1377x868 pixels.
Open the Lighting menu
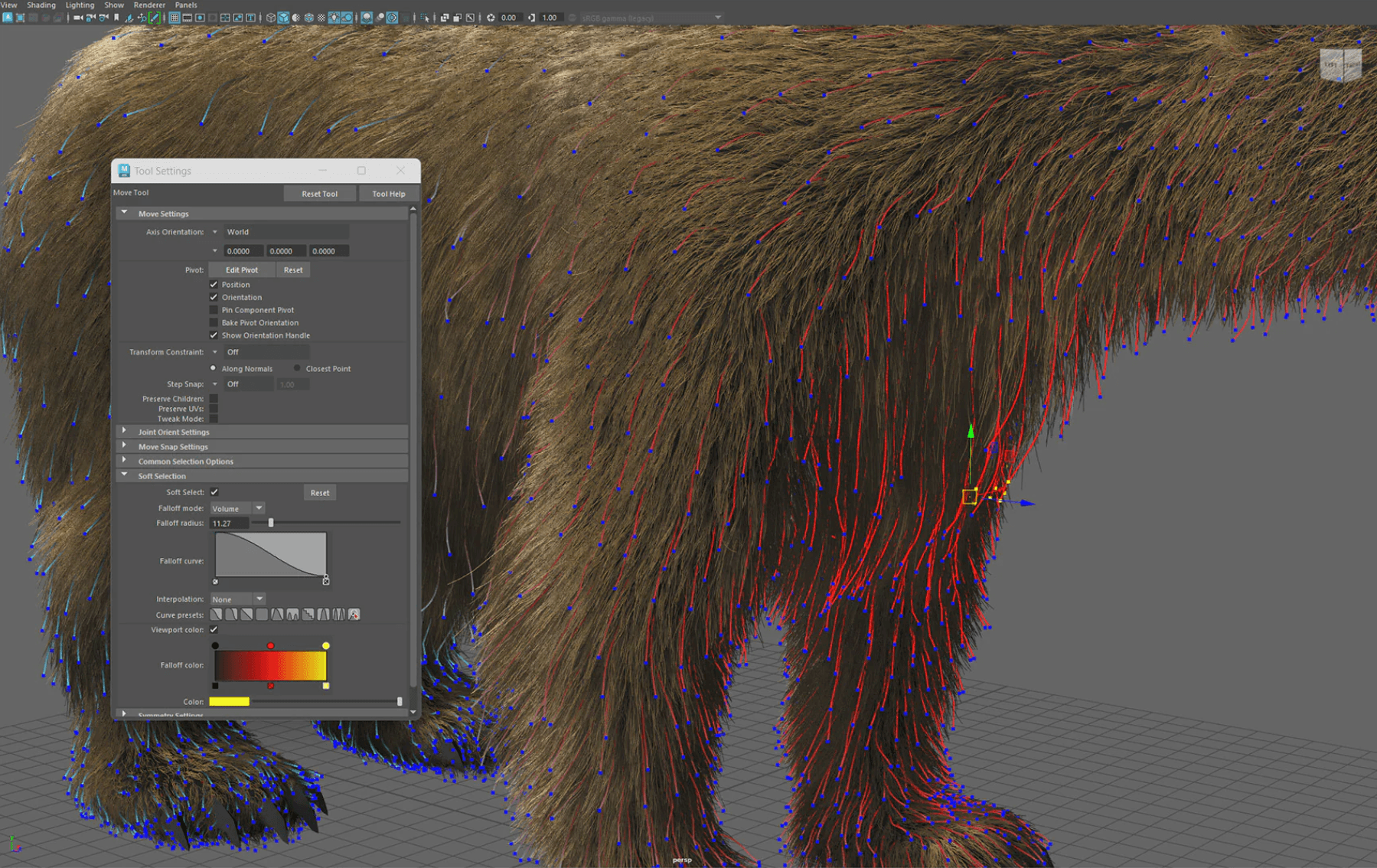80,5
